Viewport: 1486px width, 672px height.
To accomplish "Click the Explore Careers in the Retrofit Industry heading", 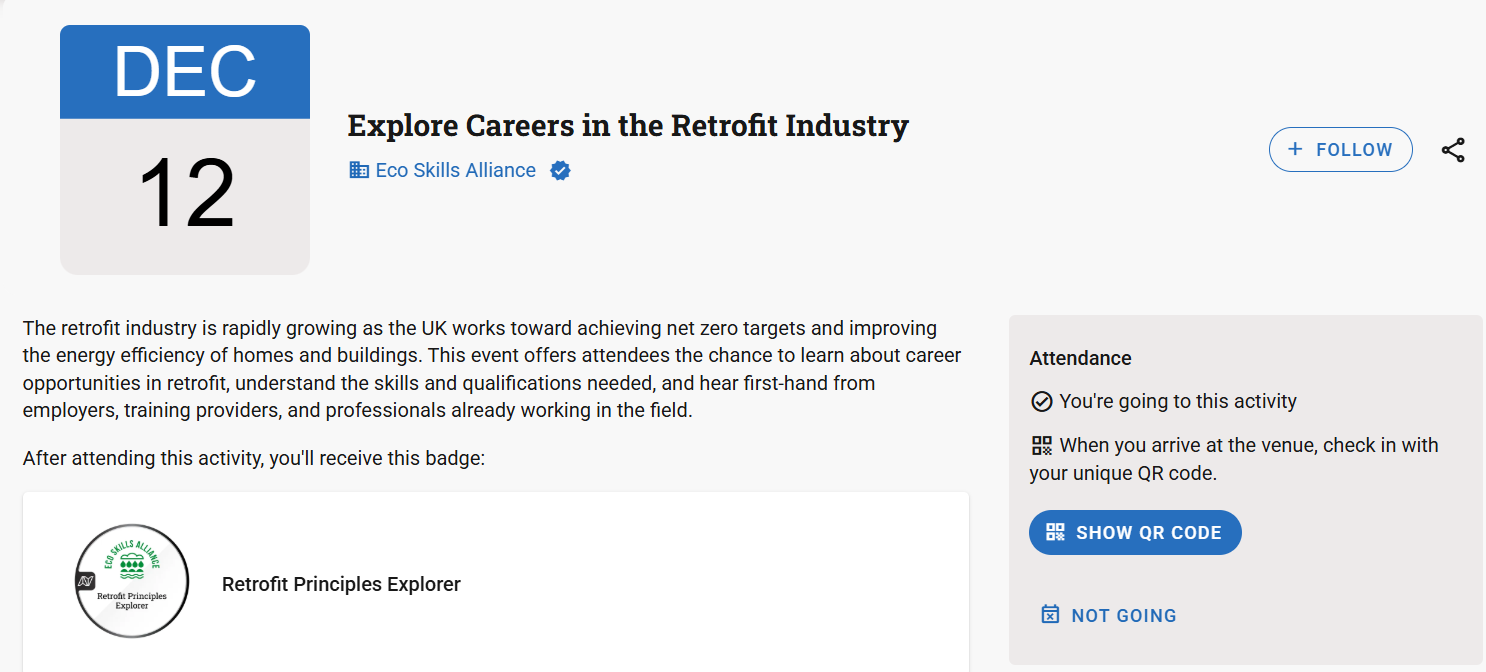I will click(628, 127).
